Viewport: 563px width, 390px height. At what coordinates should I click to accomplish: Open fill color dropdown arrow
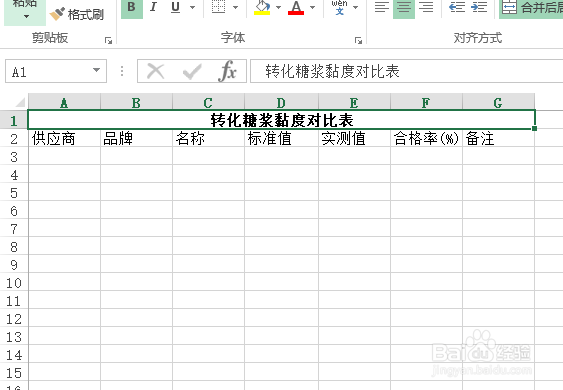(x=278, y=7)
